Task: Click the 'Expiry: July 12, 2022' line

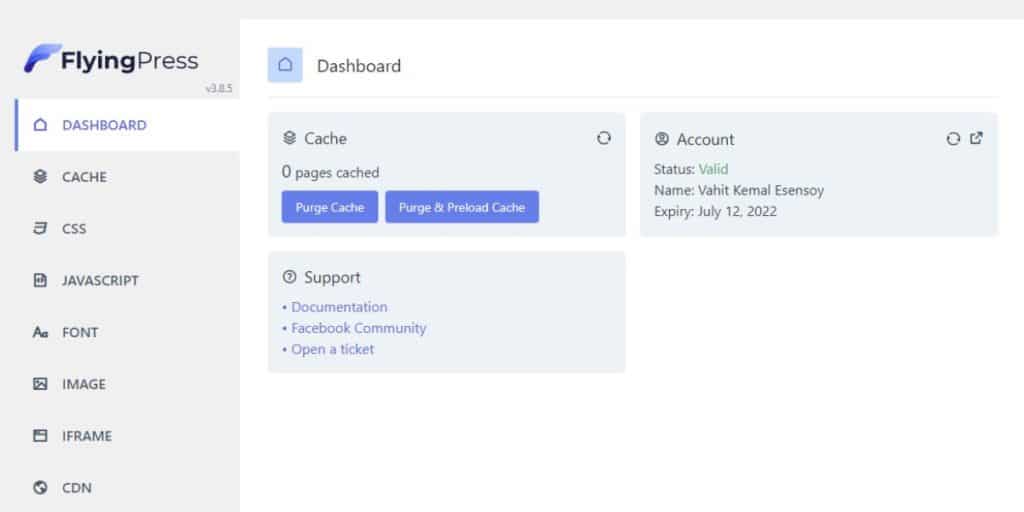Action: pyautogui.click(x=715, y=212)
